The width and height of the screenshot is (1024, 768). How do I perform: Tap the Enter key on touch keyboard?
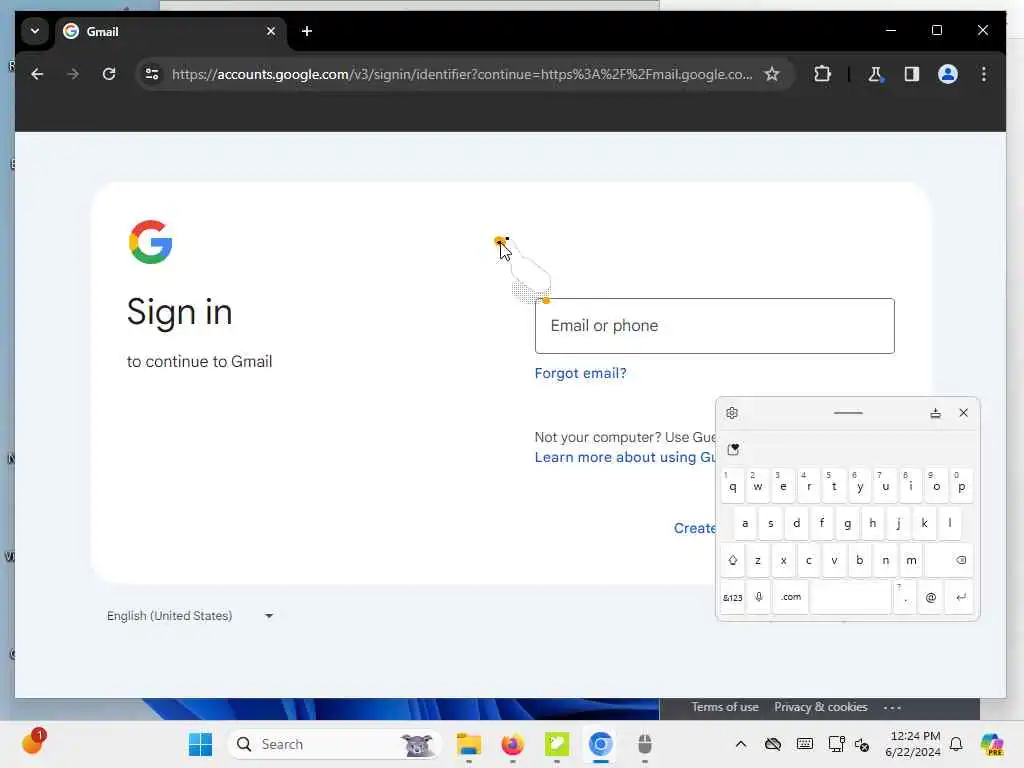(960, 598)
